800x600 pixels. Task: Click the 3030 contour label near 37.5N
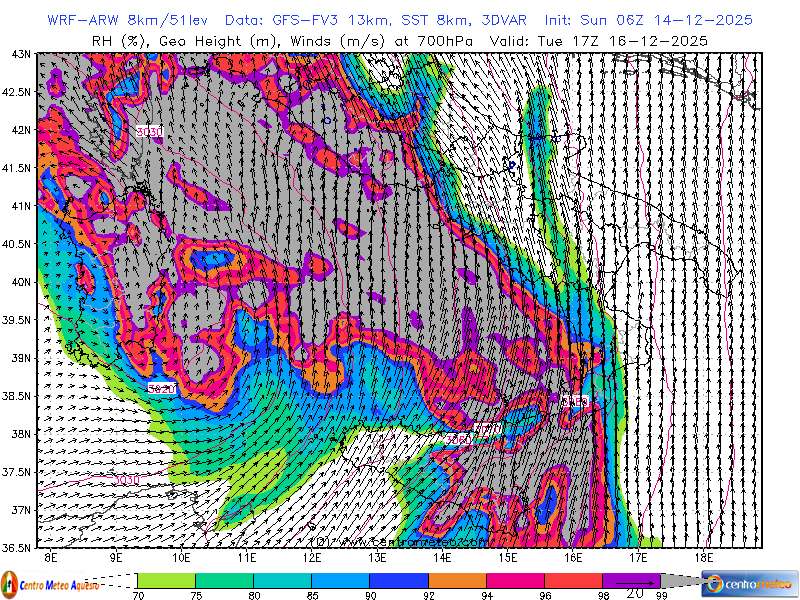coord(125,480)
